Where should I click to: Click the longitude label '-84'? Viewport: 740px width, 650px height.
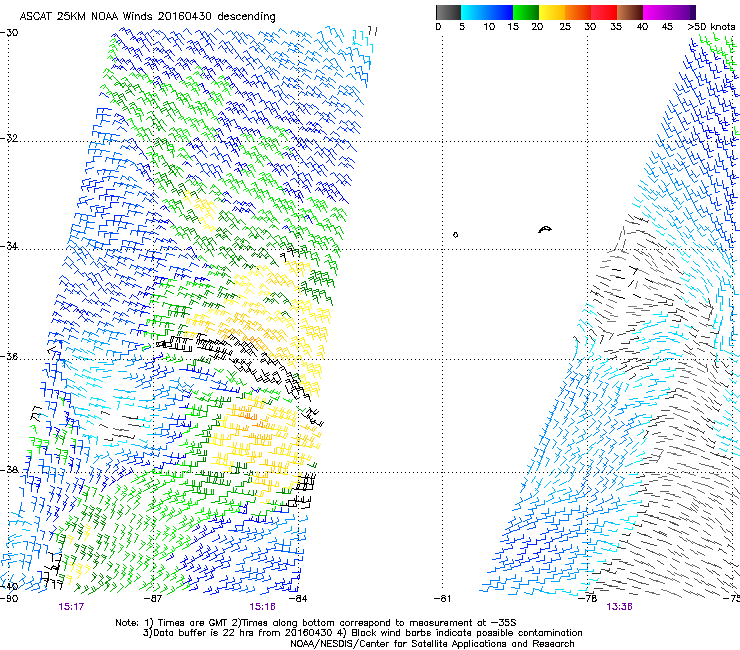click(298, 599)
